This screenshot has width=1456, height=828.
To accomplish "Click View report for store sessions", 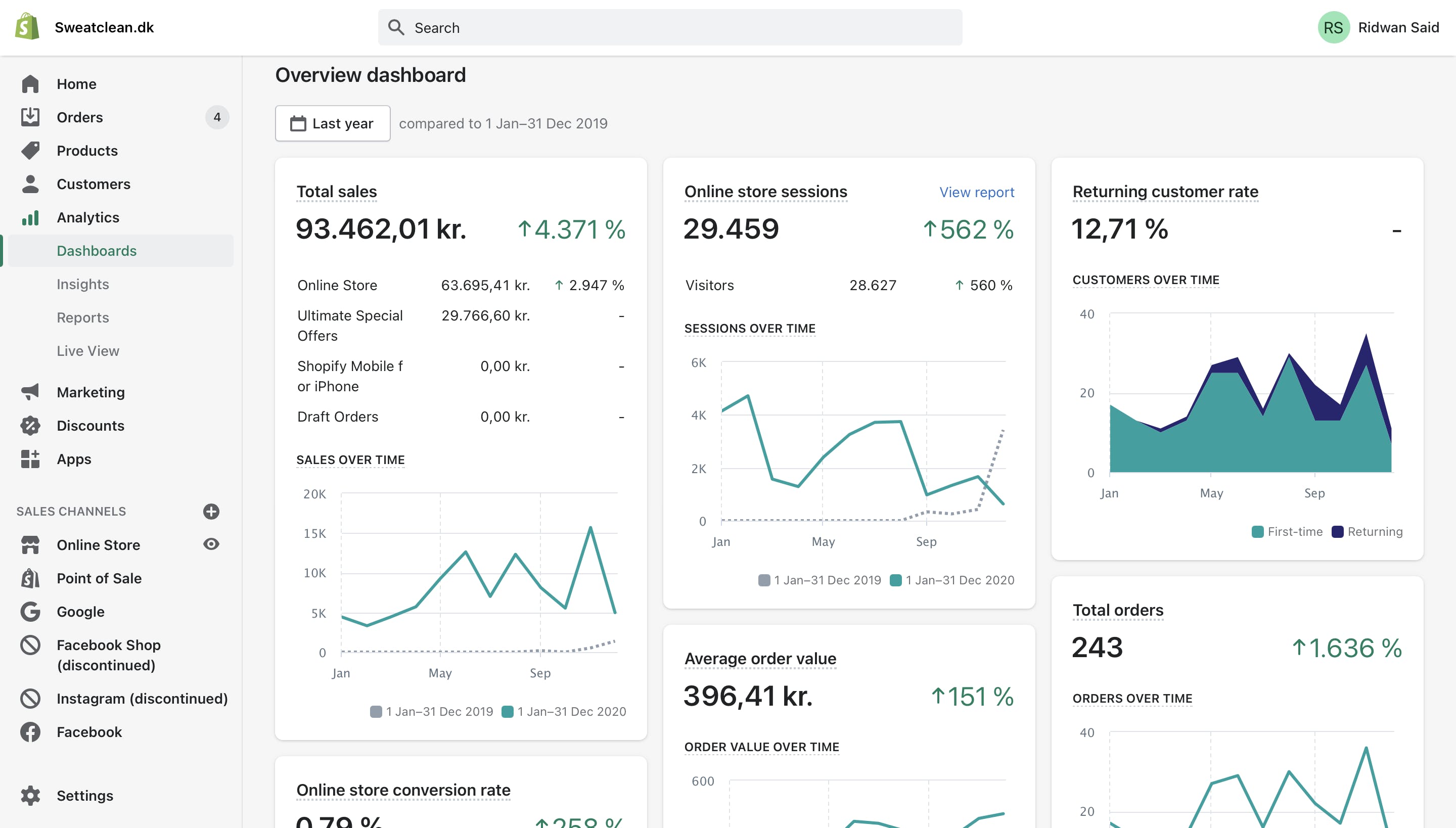I will [x=977, y=192].
